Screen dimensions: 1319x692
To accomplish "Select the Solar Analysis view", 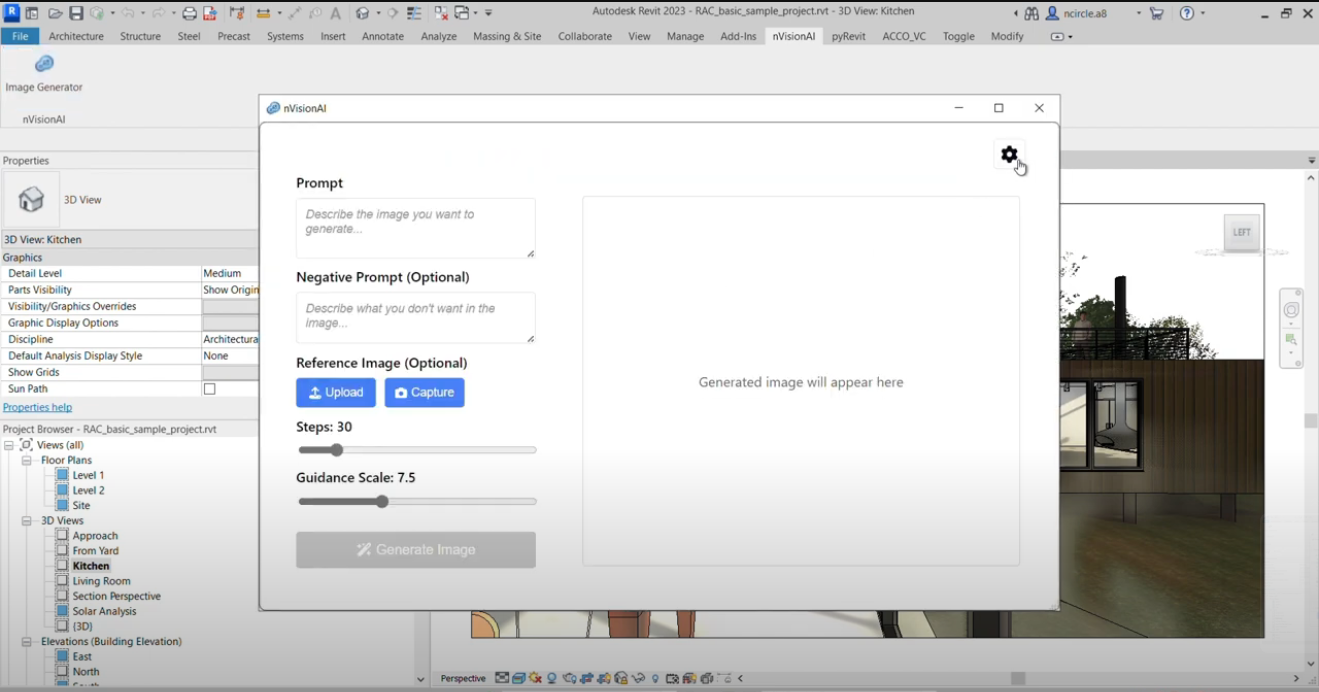I will (x=104, y=611).
